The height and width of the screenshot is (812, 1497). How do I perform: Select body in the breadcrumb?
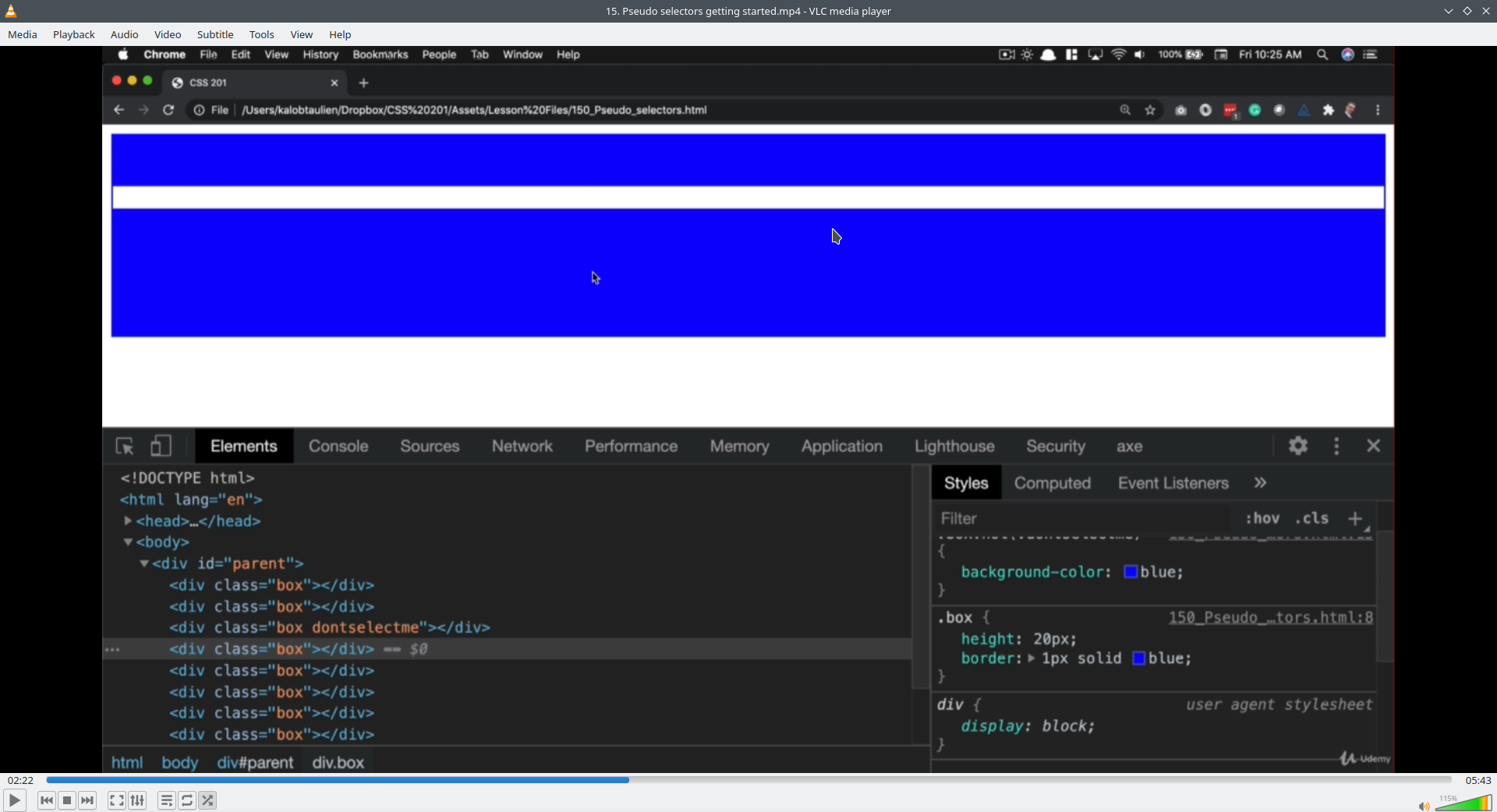coord(180,763)
